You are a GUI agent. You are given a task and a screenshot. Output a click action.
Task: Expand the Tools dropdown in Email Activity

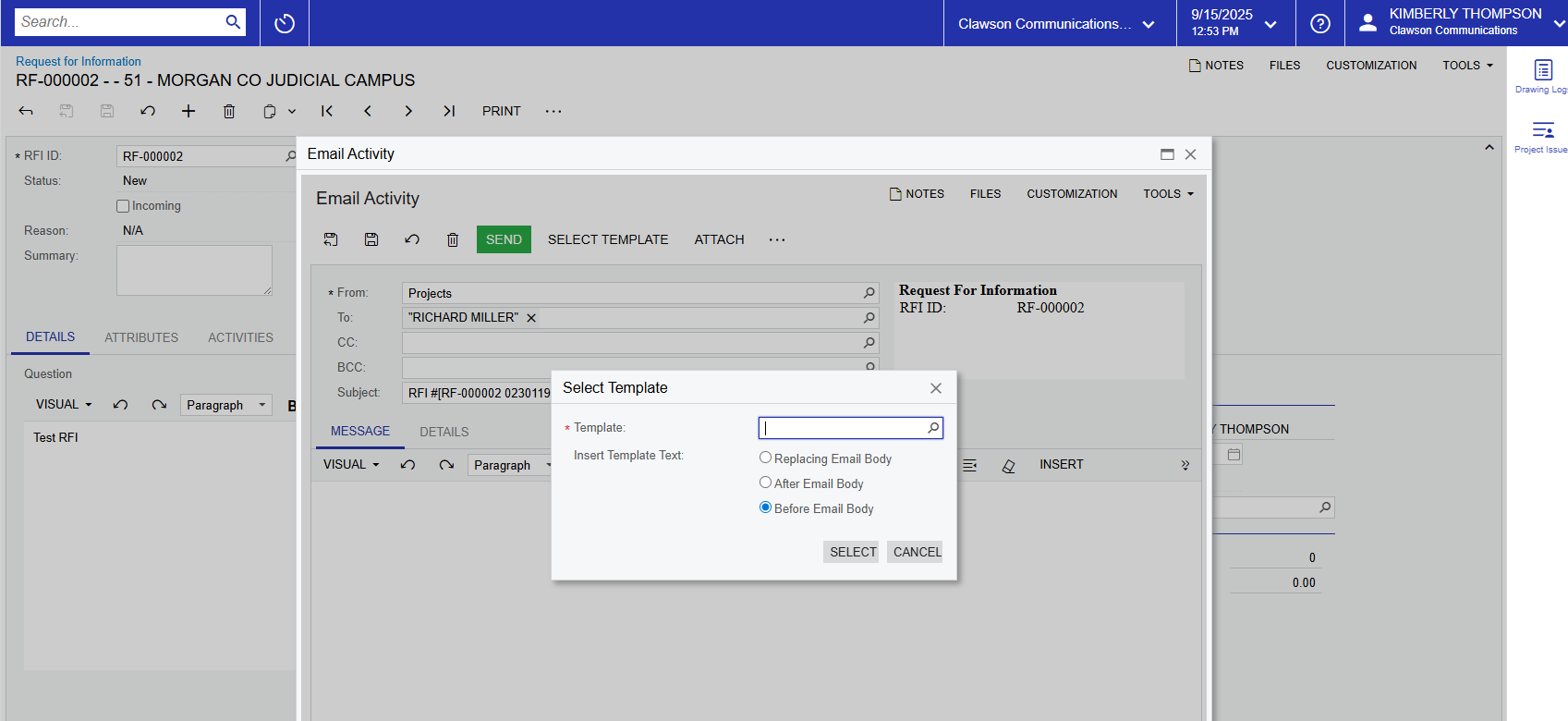1168,194
